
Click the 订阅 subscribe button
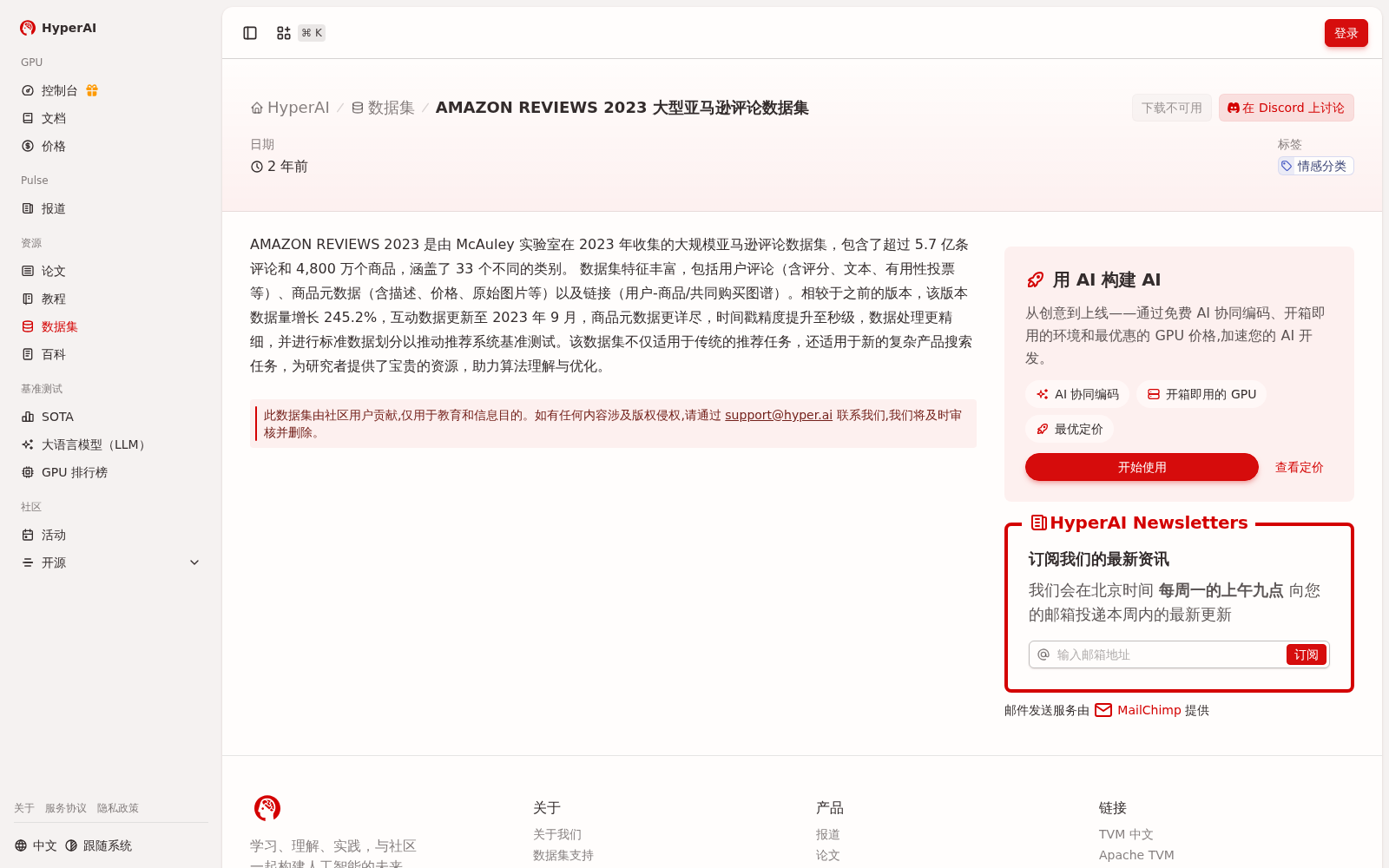1307,654
